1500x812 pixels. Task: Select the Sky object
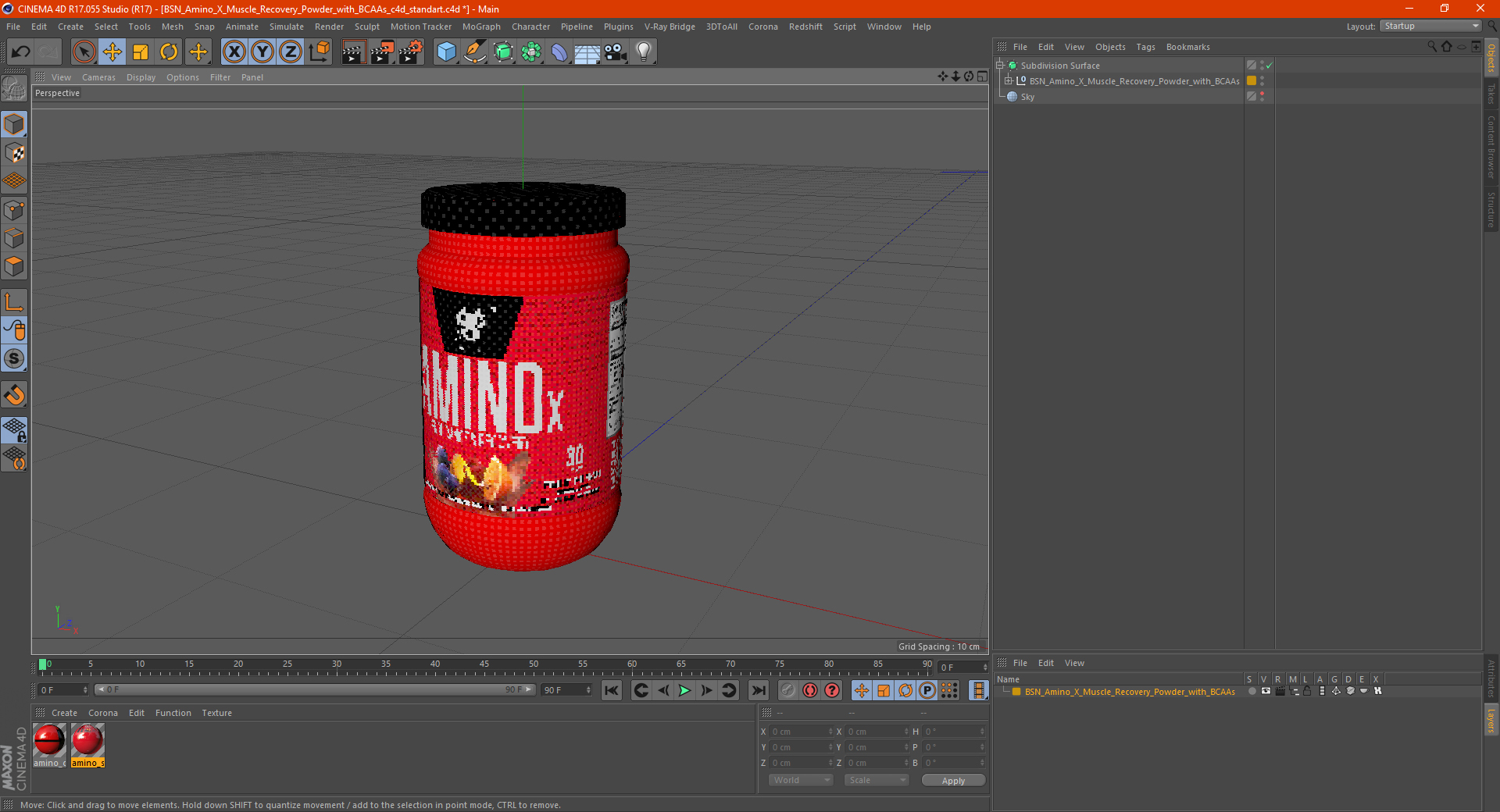click(x=1027, y=97)
